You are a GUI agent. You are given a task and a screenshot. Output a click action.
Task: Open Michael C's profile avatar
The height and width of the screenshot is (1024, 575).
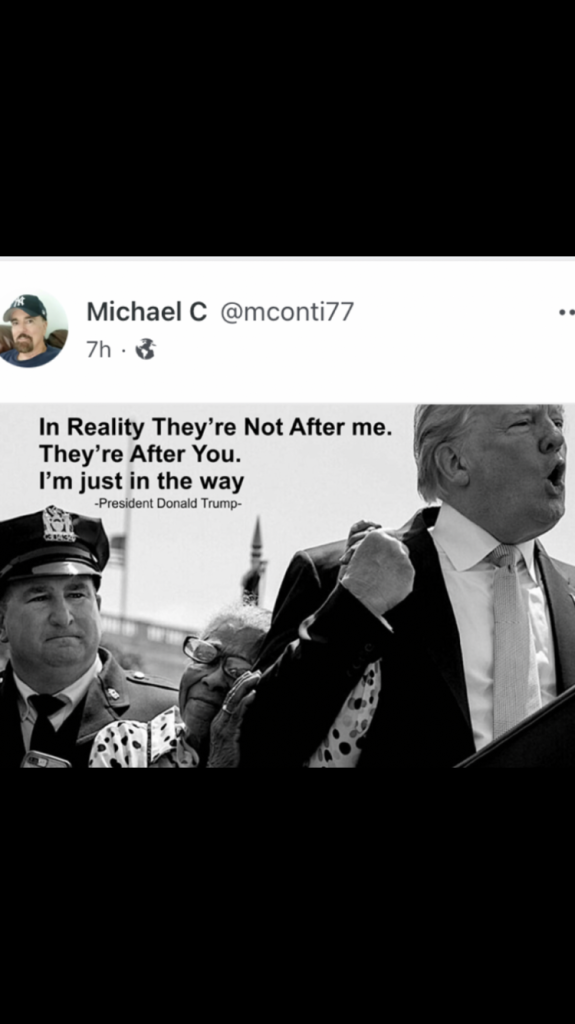pyautogui.click(x=32, y=328)
